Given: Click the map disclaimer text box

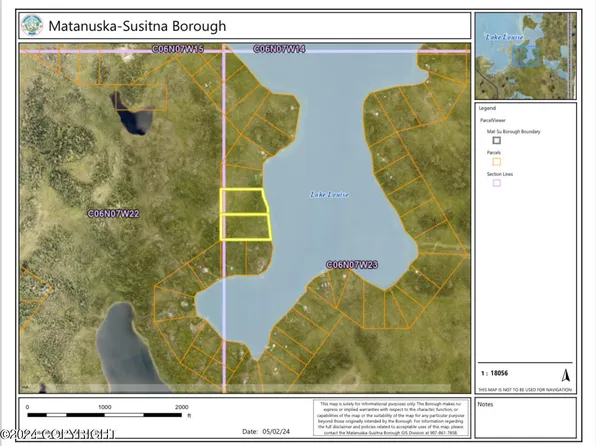Looking at the screenshot, I should (392, 418).
